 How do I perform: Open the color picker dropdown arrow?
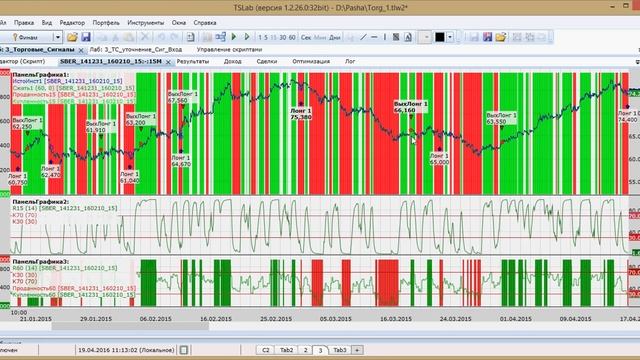pos(450,37)
